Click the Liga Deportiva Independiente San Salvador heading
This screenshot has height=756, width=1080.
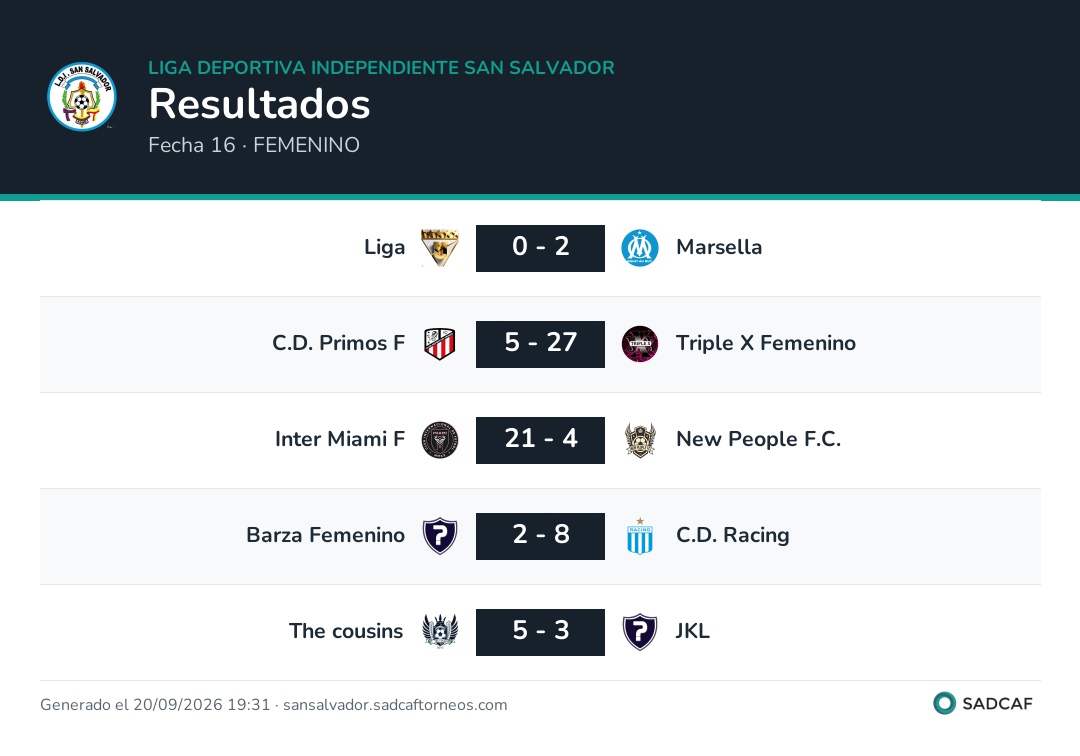pos(381,67)
